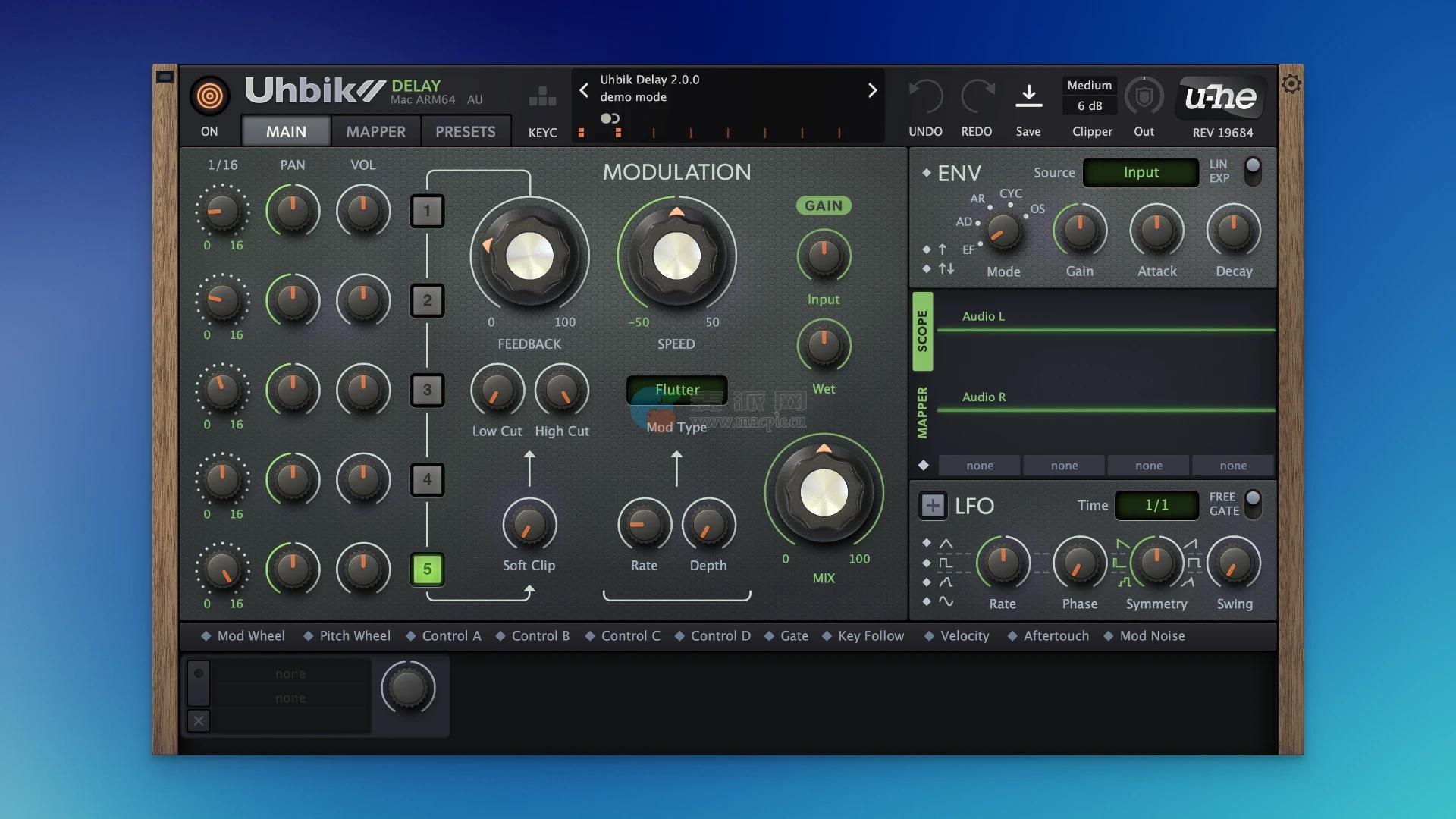1456x819 pixels.
Task: Click the Undo arrow icon
Action: [926, 97]
